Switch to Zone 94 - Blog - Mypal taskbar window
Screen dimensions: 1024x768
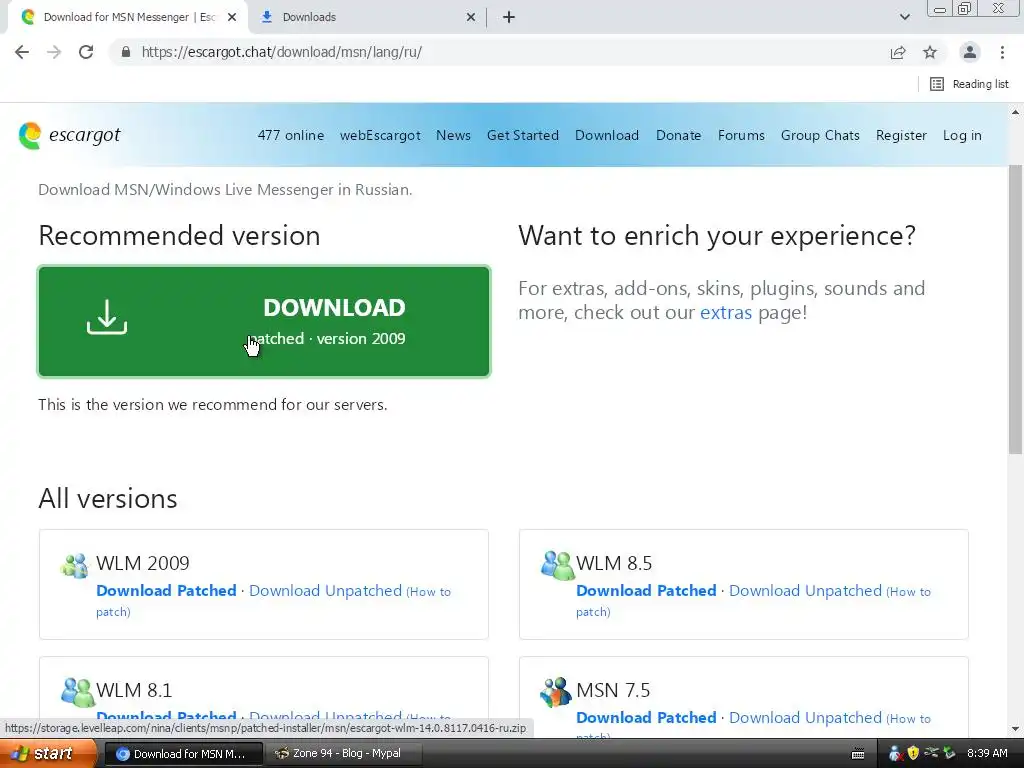click(x=344, y=754)
